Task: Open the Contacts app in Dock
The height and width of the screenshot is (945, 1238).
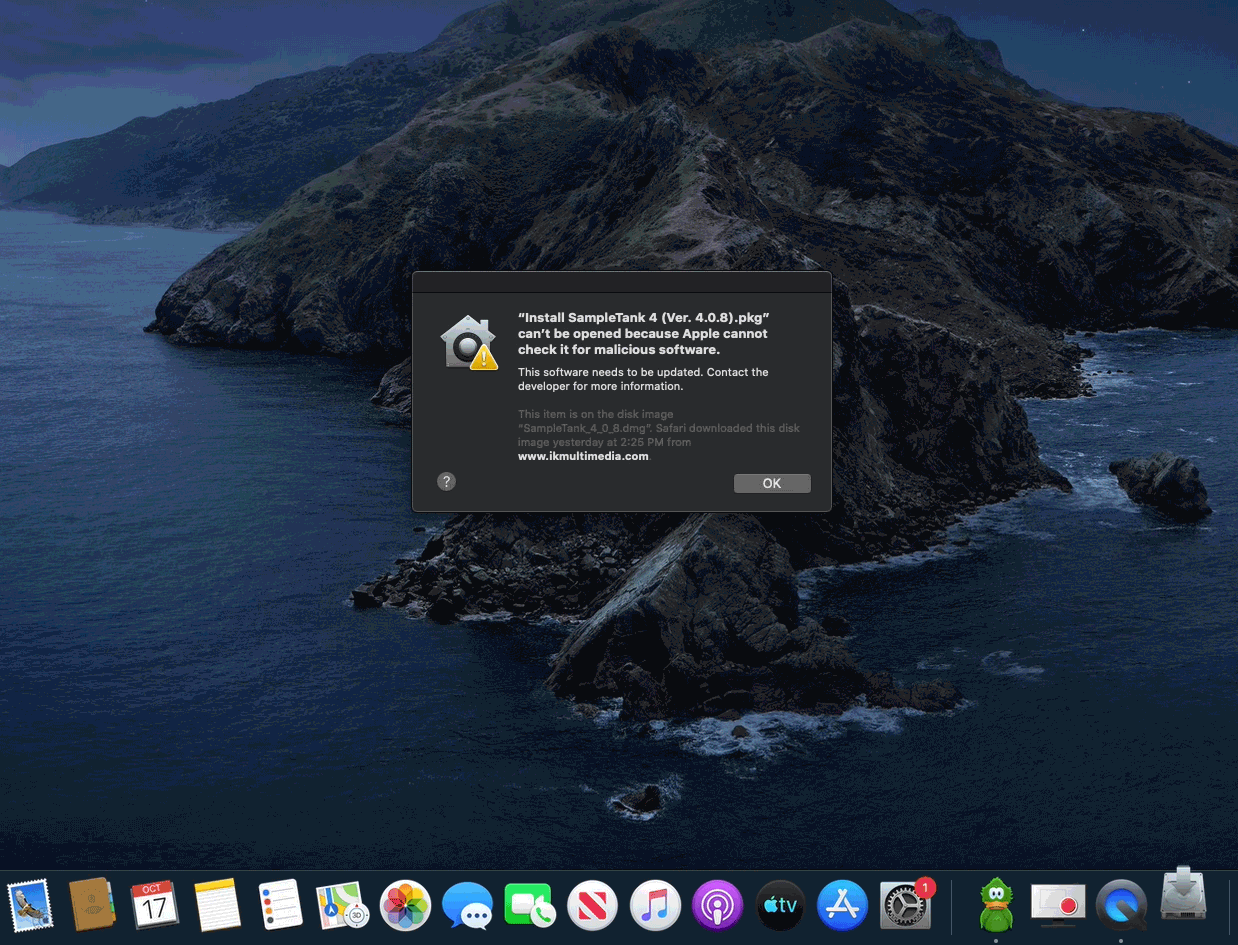Action: pyautogui.click(x=92, y=906)
